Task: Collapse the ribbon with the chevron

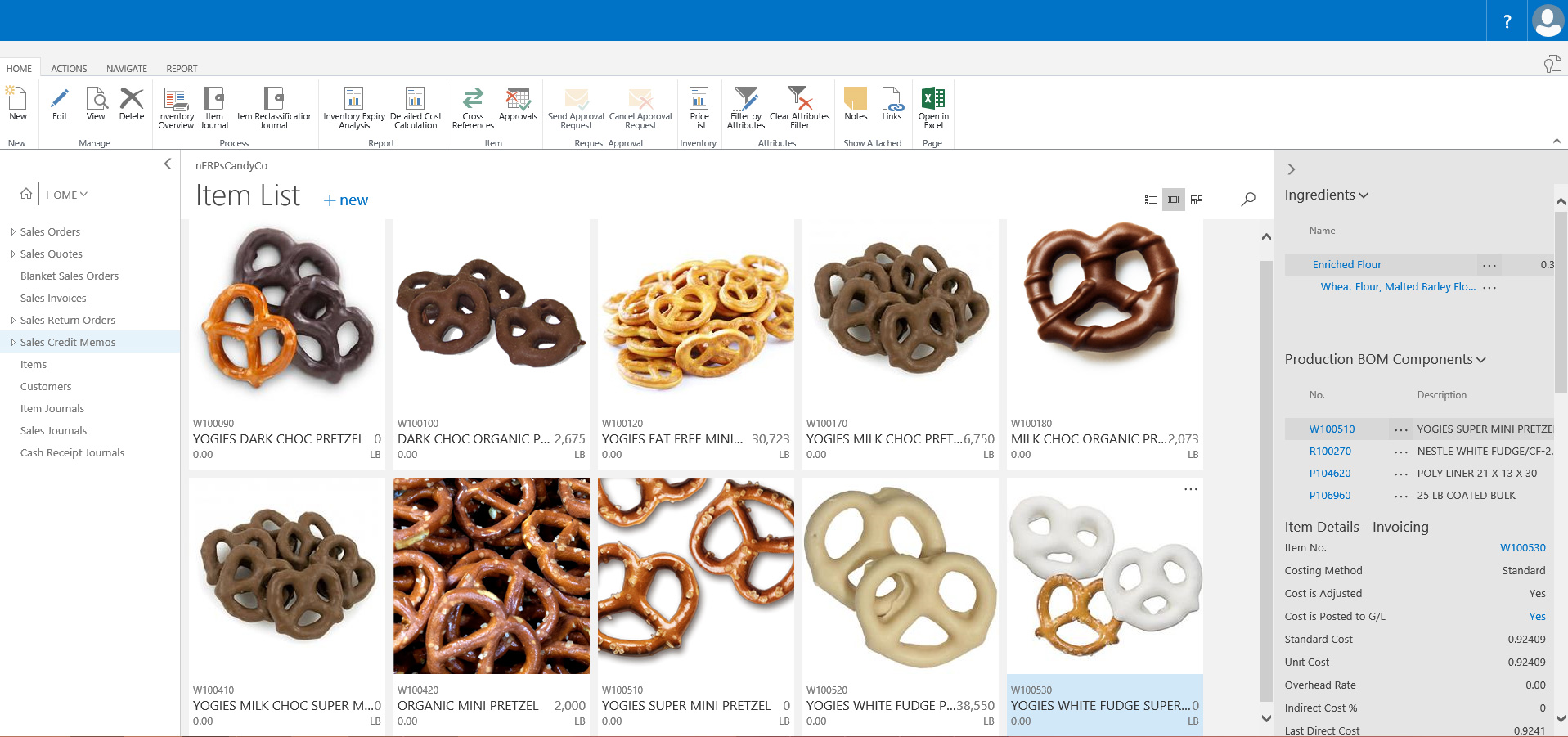Action: tap(1557, 141)
